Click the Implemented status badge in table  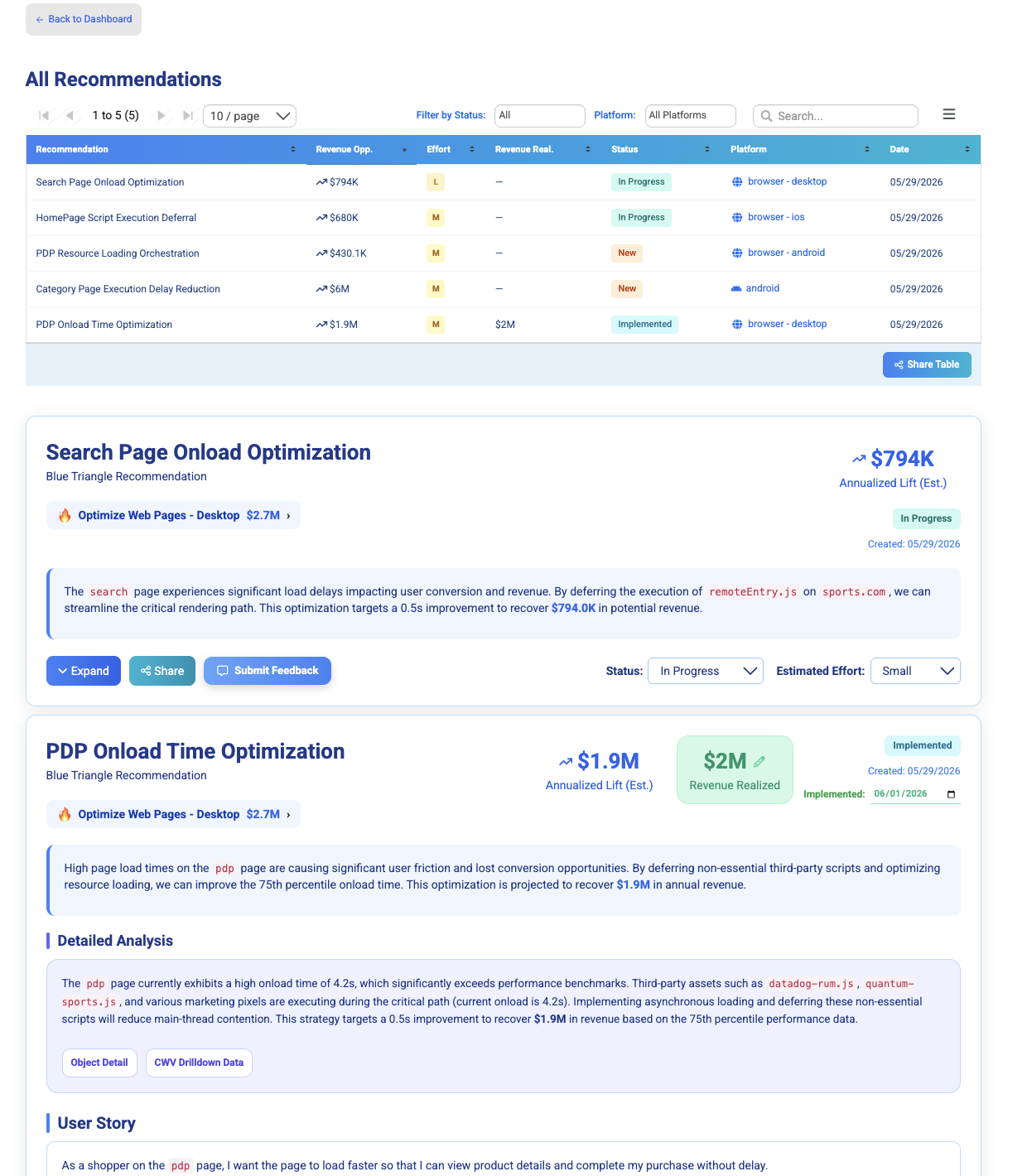(644, 325)
